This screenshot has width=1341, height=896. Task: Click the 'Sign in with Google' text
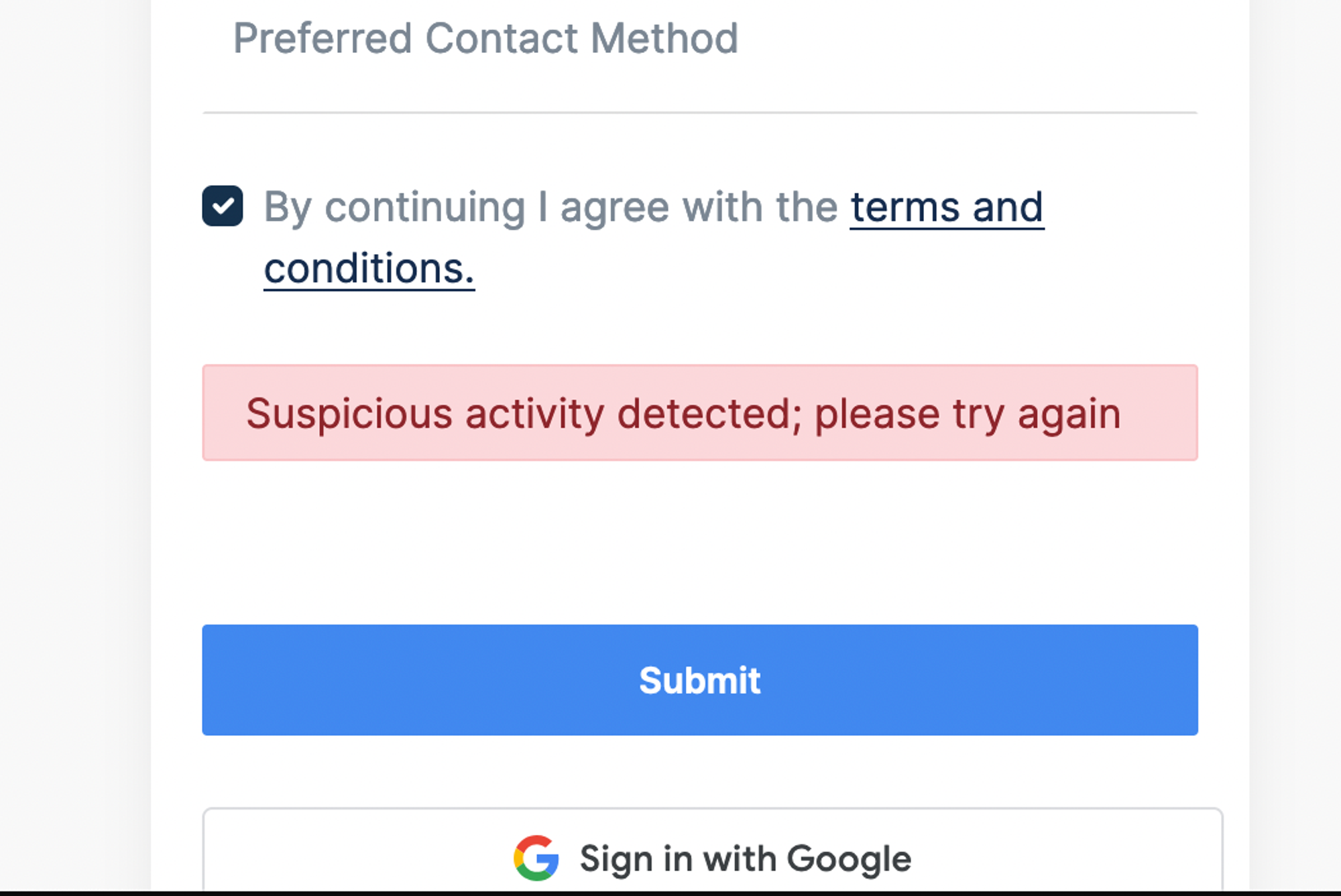tap(746, 858)
